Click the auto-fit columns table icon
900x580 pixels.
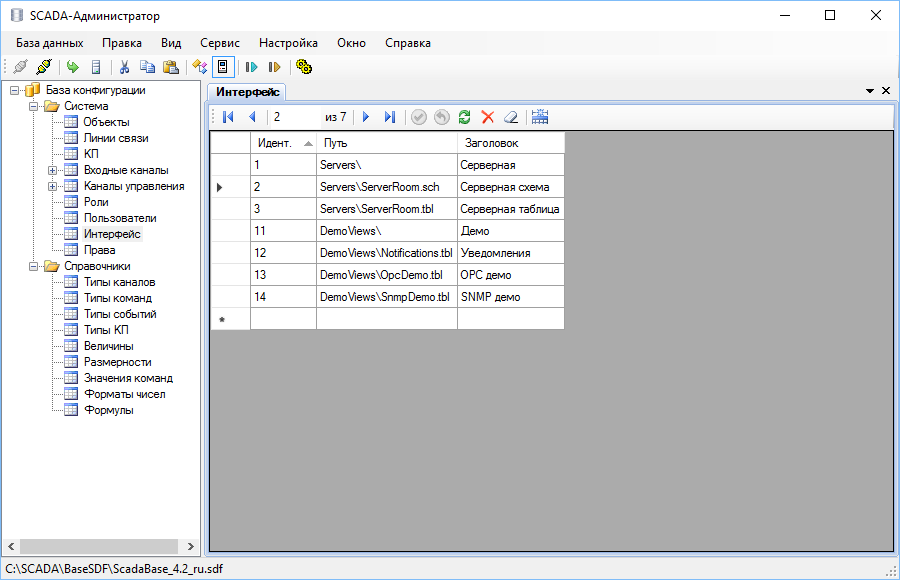[x=540, y=117]
